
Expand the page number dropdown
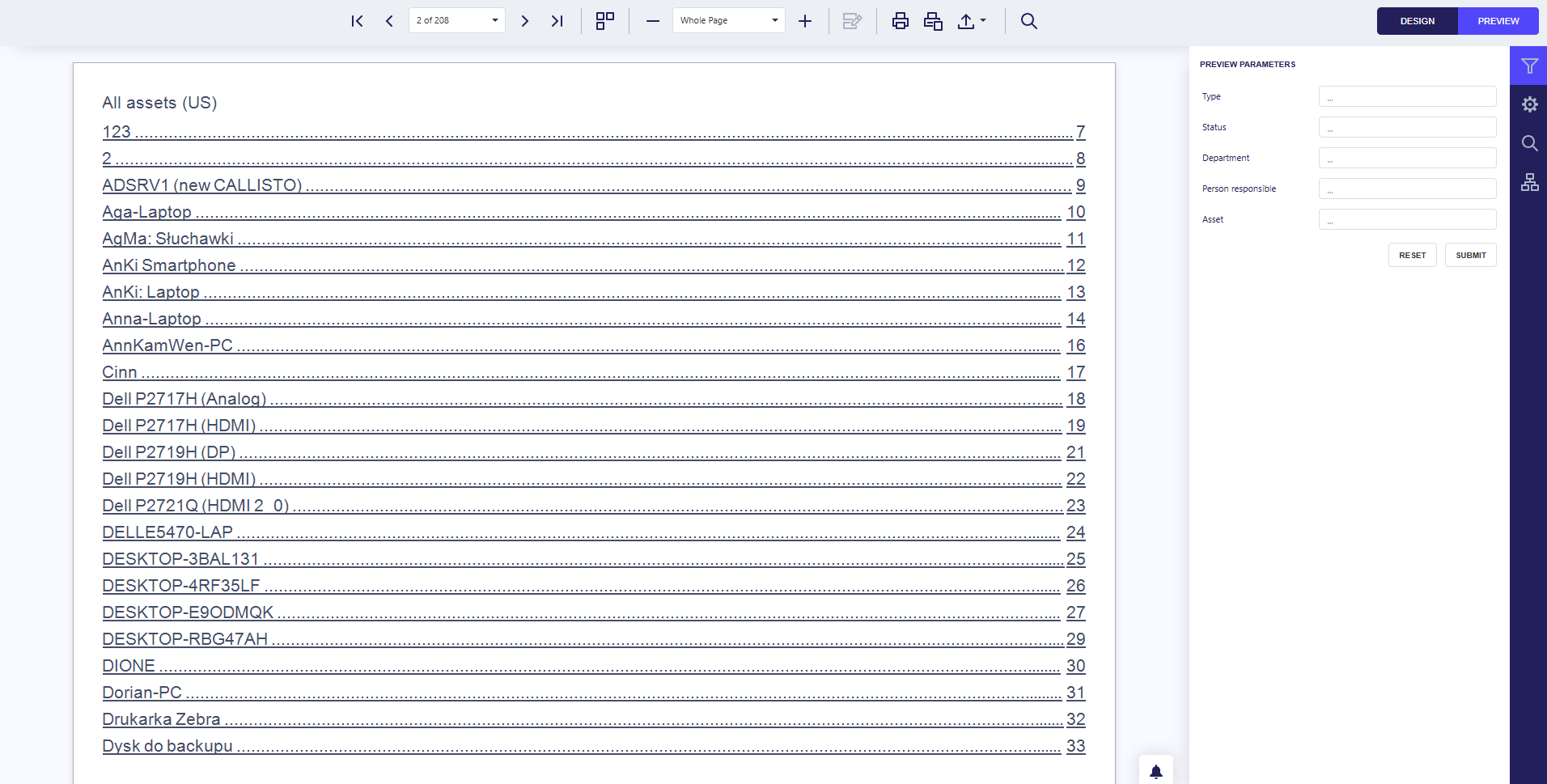(x=494, y=21)
